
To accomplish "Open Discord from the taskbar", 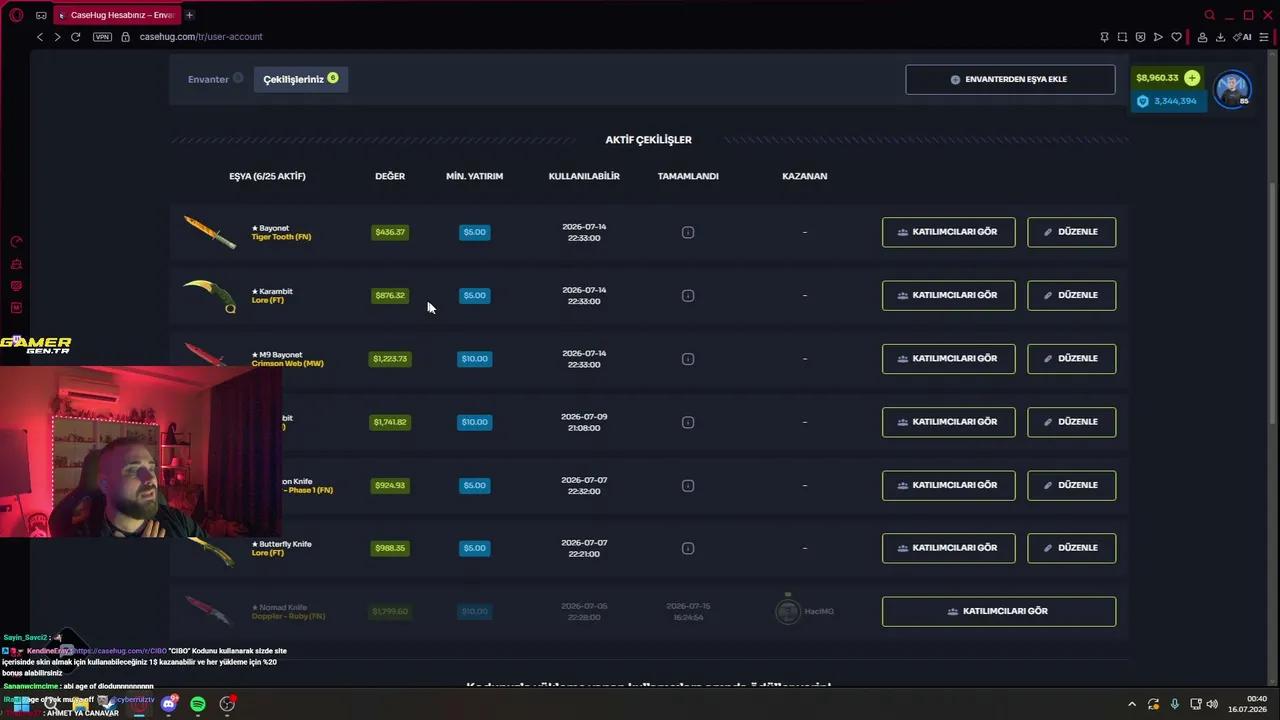I will pos(169,704).
